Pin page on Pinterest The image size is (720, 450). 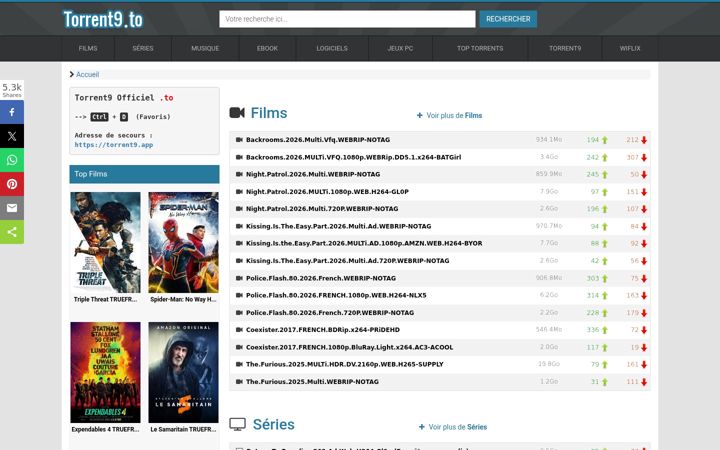[12, 184]
